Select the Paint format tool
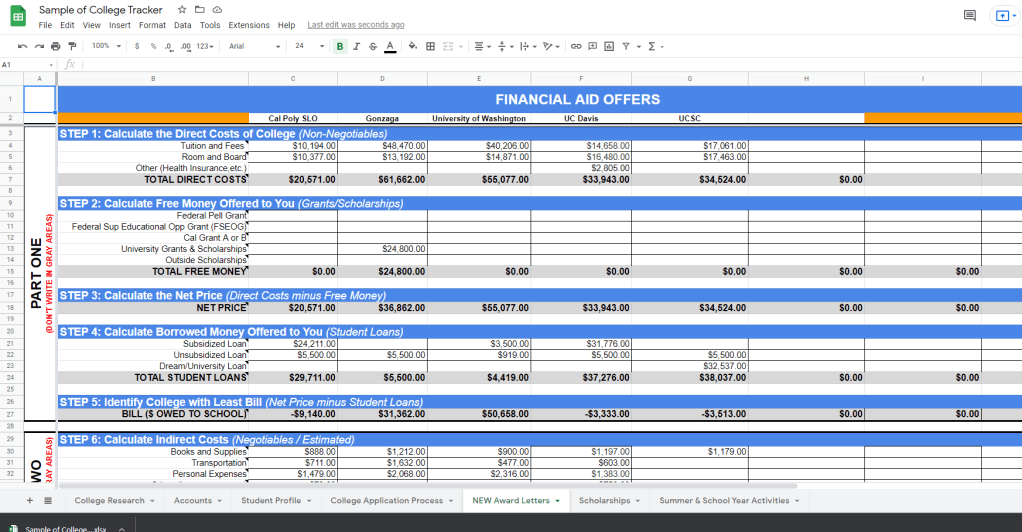 click(71, 46)
